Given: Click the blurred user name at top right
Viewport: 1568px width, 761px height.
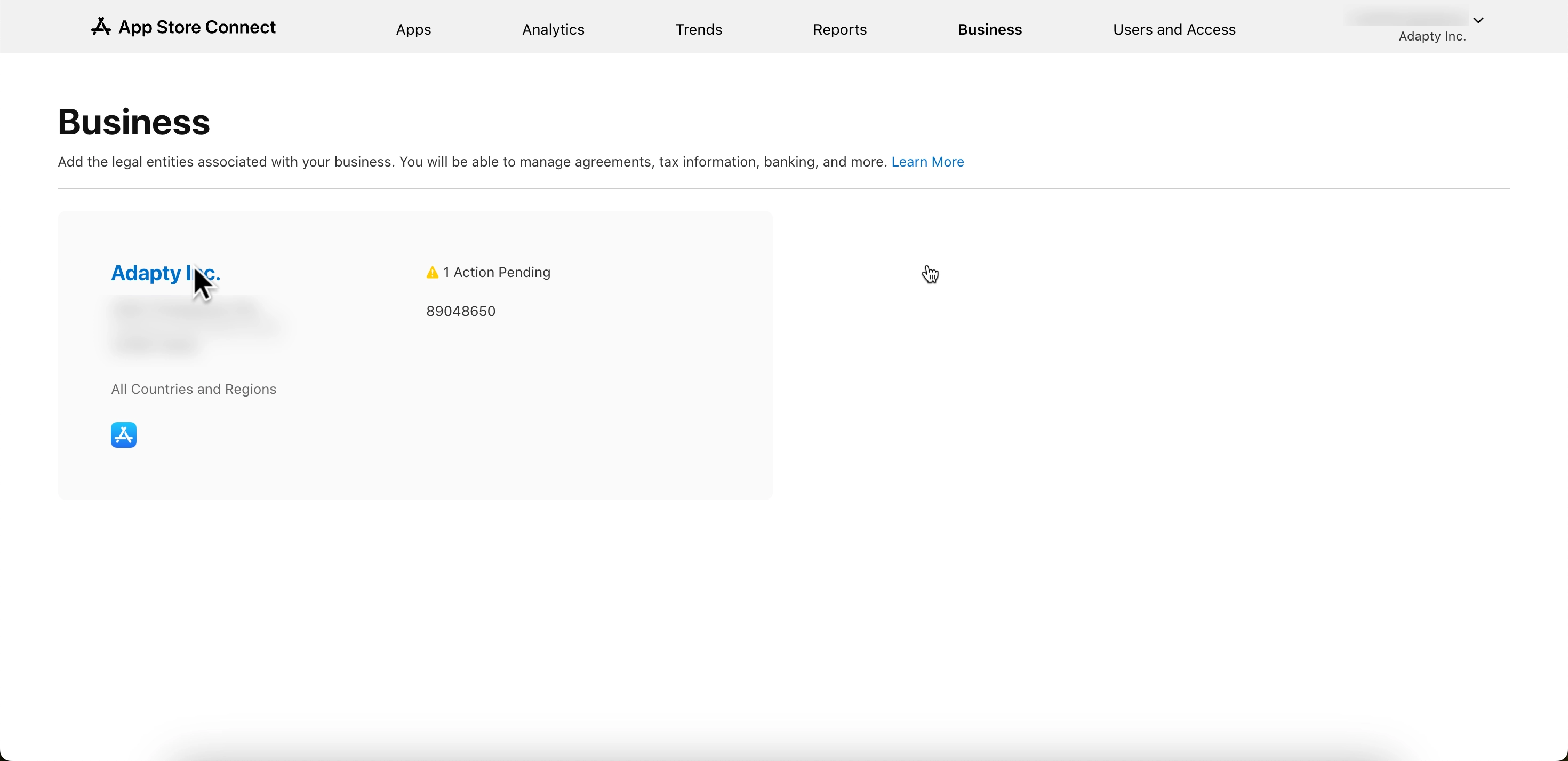Looking at the screenshot, I should (x=1406, y=17).
